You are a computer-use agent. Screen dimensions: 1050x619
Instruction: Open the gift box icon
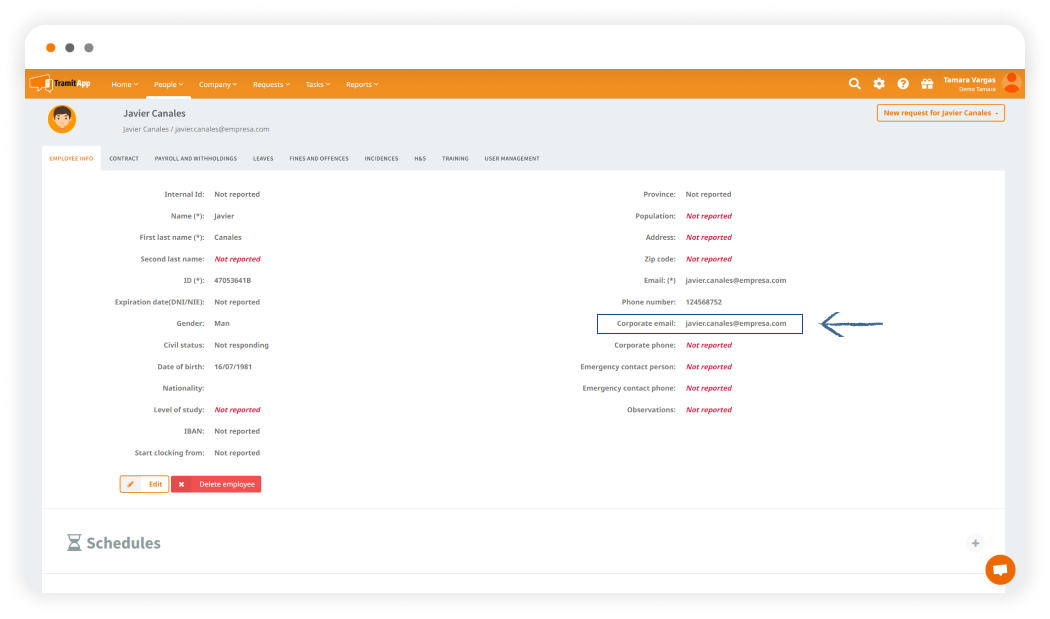[927, 84]
